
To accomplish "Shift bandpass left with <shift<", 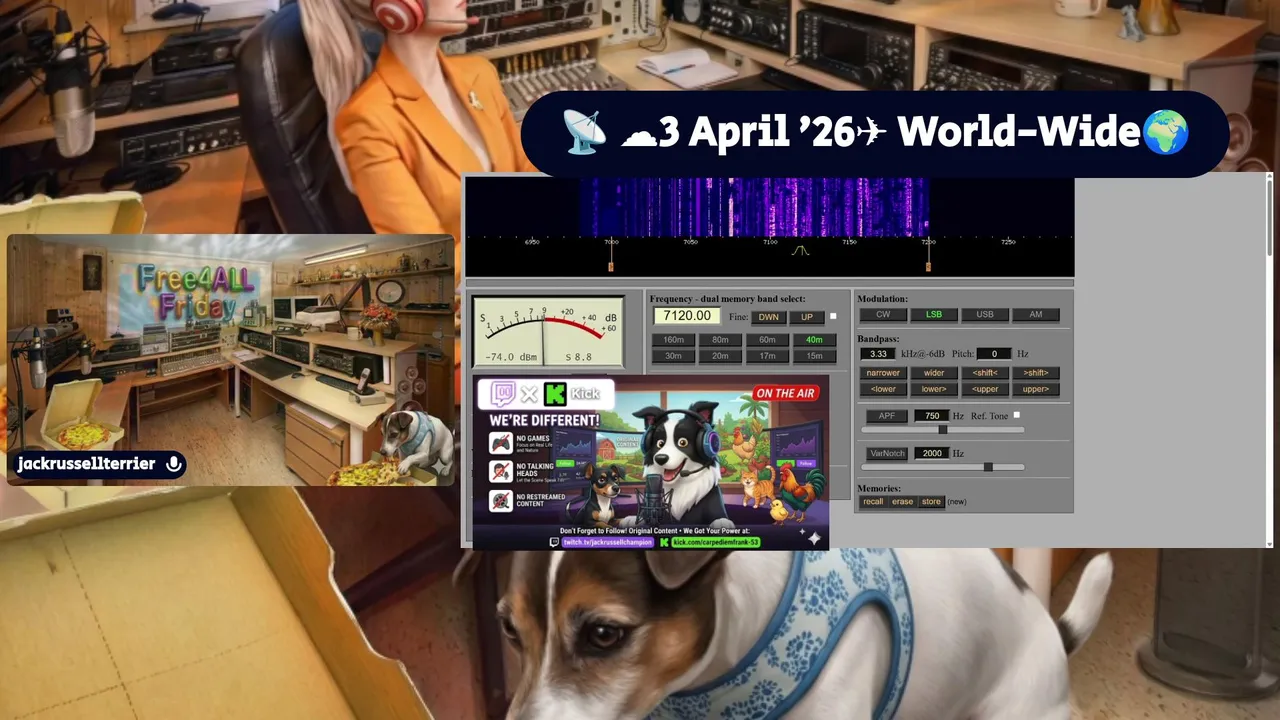I will pos(985,373).
